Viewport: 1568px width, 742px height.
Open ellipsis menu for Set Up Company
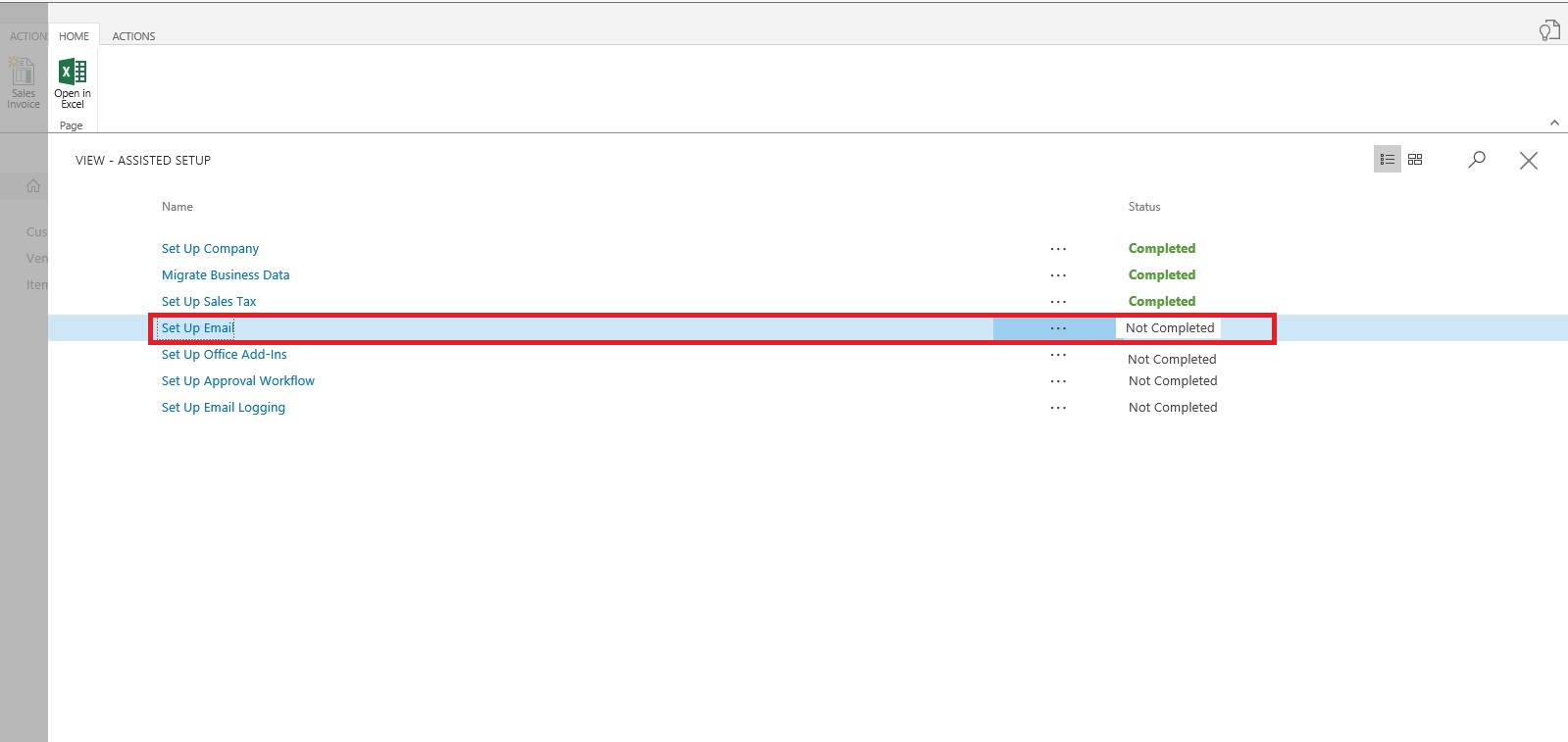pos(1058,249)
